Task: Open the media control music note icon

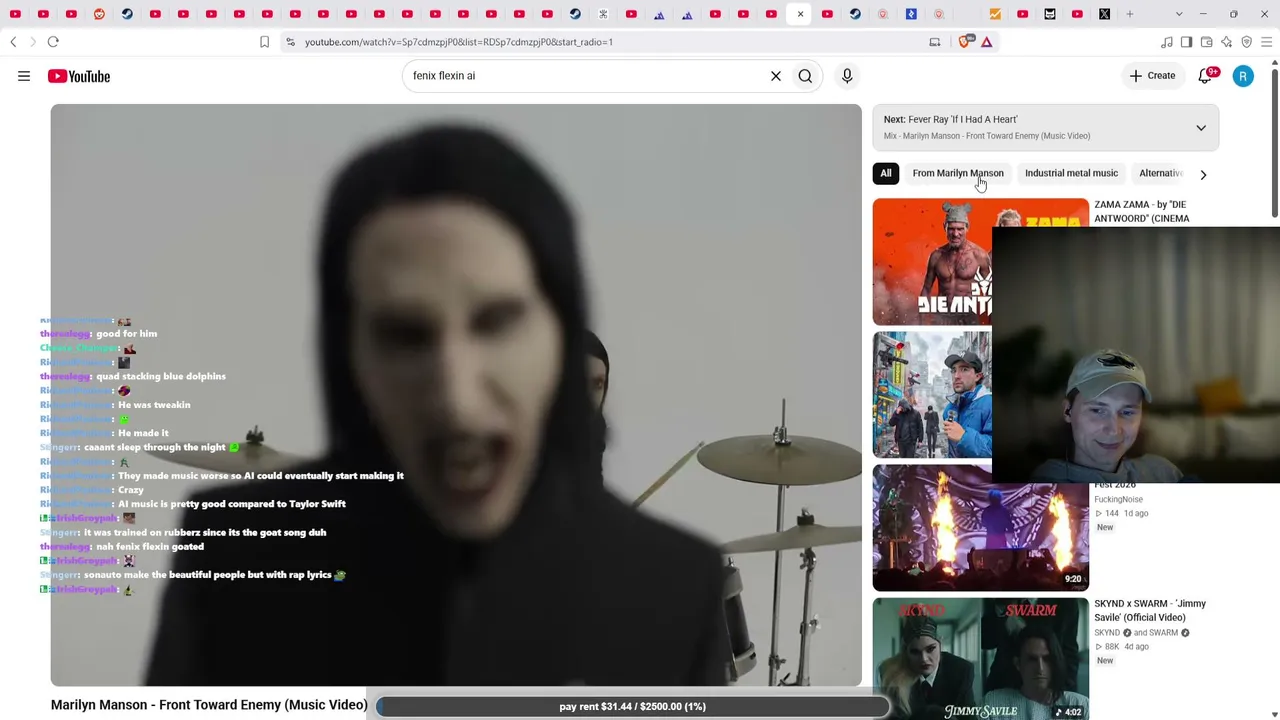Action: (x=1166, y=42)
